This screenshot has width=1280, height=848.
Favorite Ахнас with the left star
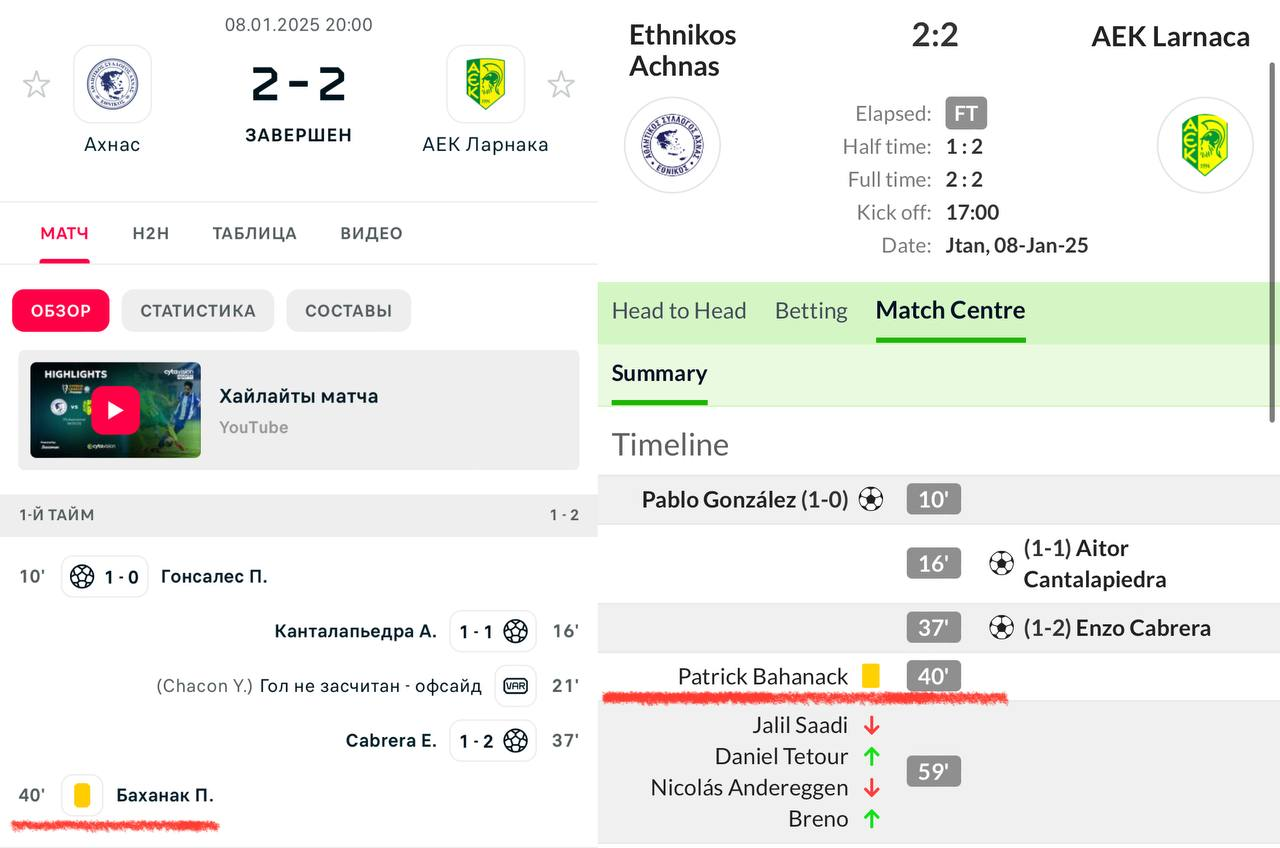tap(37, 85)
